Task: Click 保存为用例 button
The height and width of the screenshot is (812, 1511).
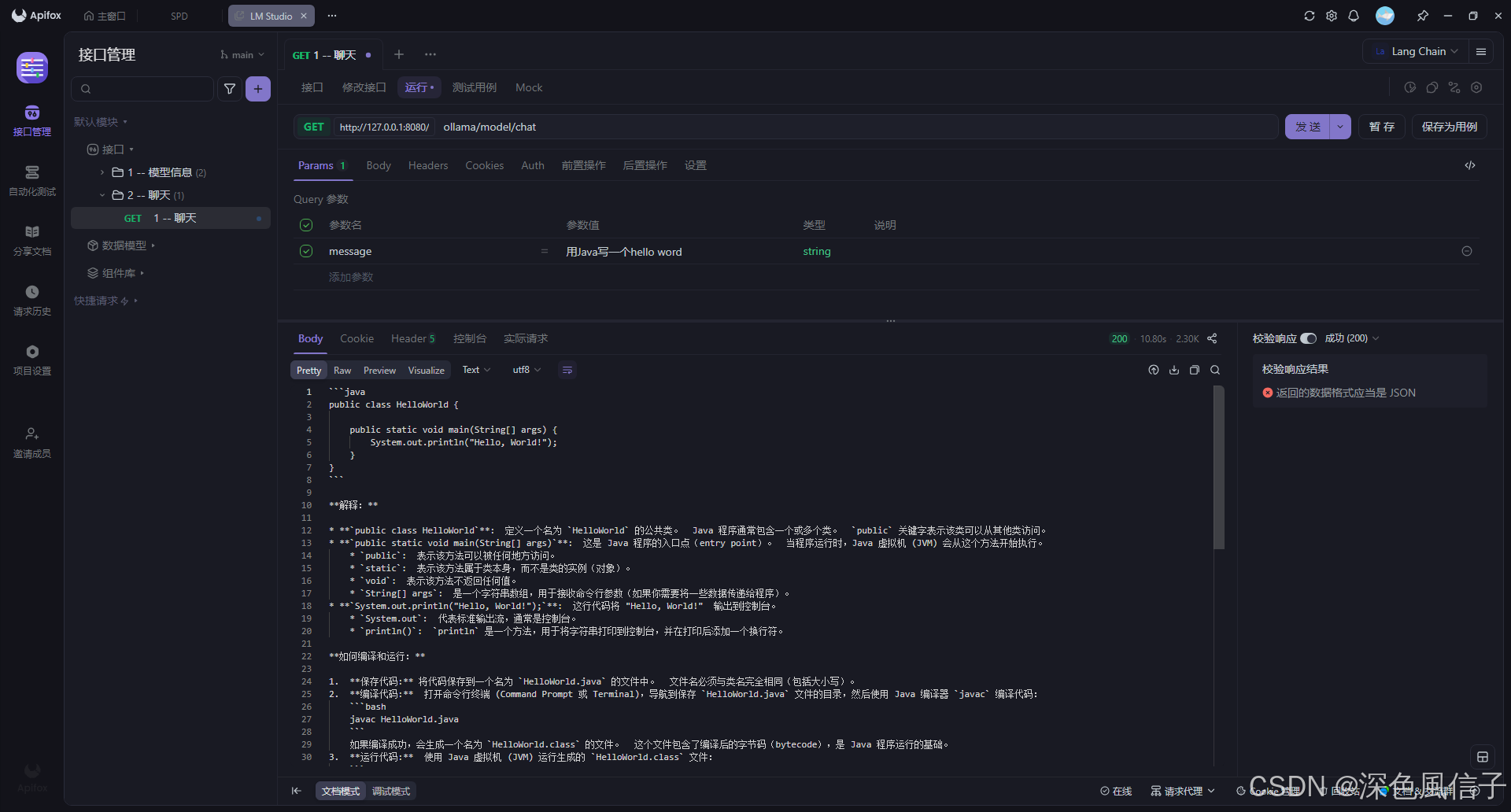Action: tap(1450, 127)
